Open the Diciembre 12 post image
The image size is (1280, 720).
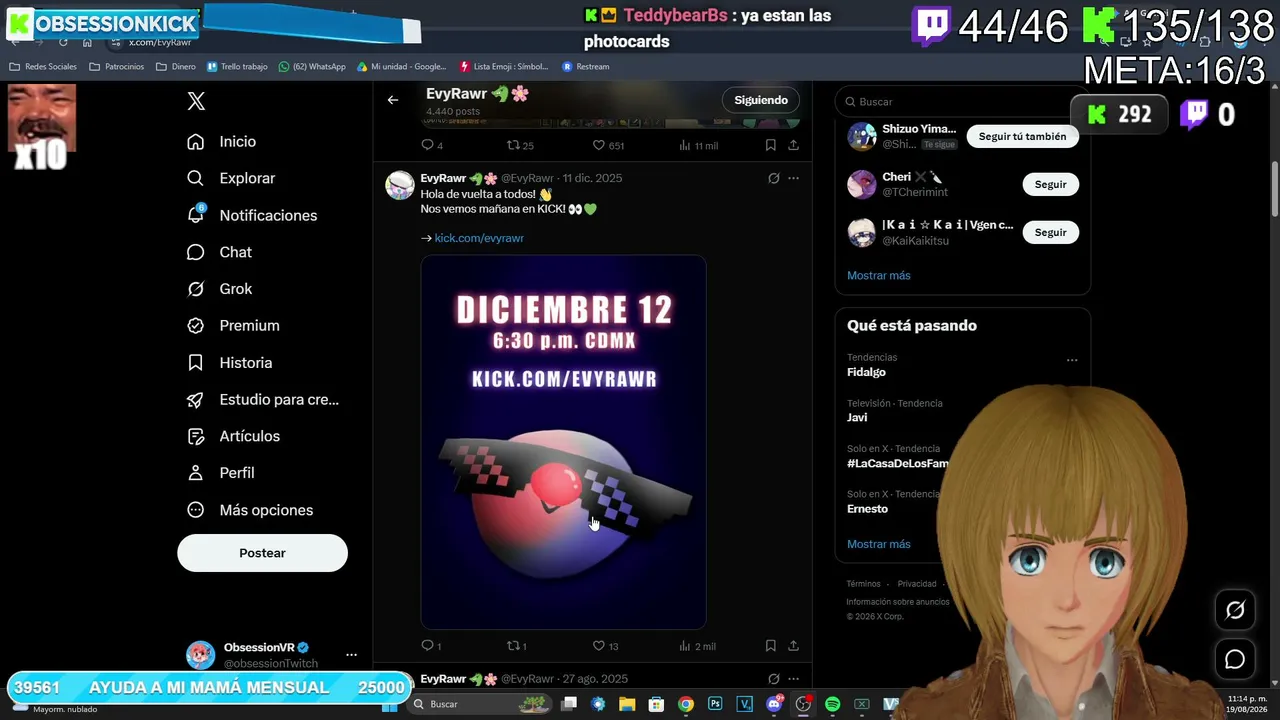563,442
